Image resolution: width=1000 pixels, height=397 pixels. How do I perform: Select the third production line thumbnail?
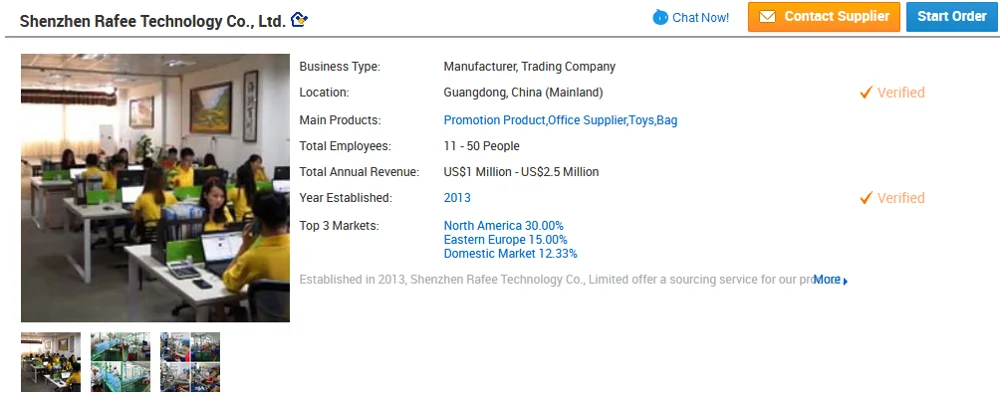point(190,362)
